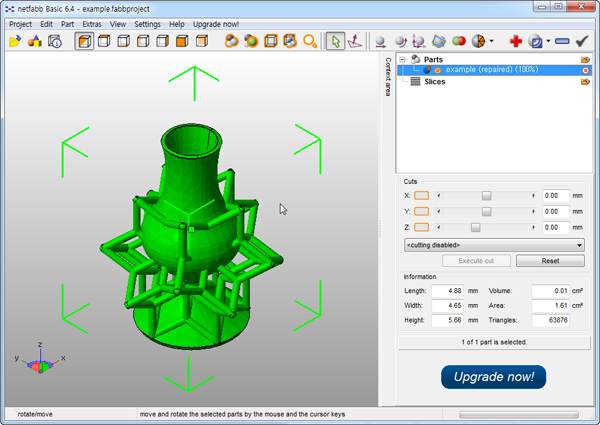Viewport: 600px width, 425px height.
Task: Open a file with the yellow folder icon
Action: click(15, 41)
